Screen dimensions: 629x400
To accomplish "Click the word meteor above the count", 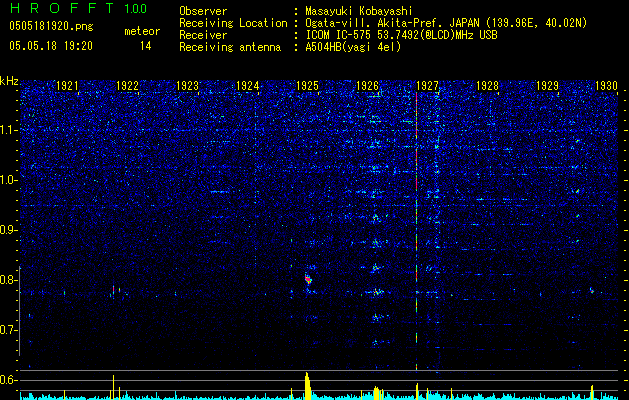I will 142,32.
